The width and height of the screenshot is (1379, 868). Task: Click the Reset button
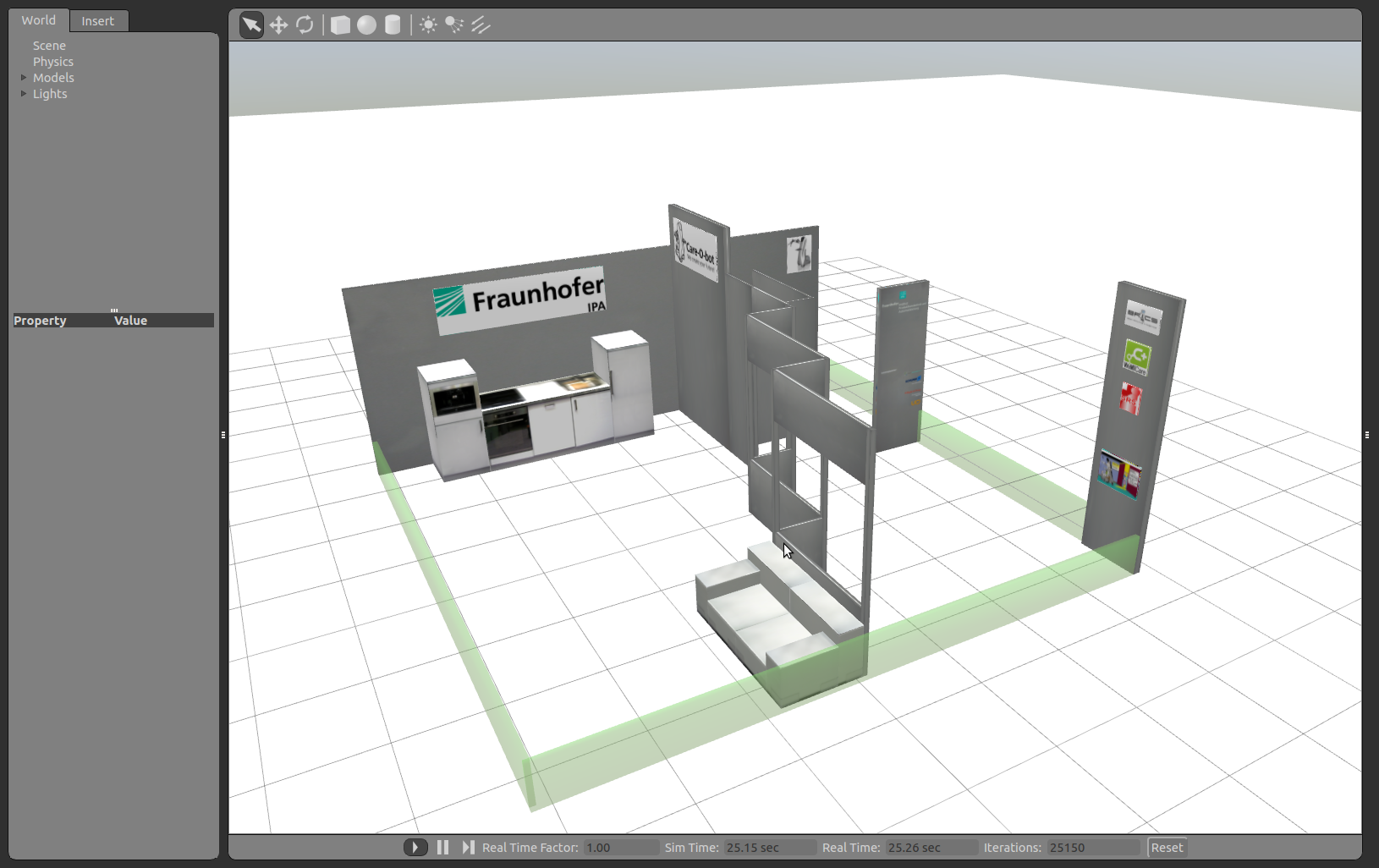pos(1167,847)
